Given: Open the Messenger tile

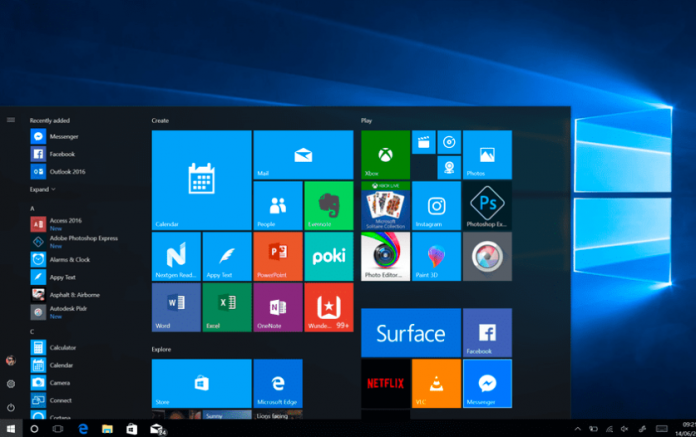Looking at the screenshot, I should click(487, 384).
